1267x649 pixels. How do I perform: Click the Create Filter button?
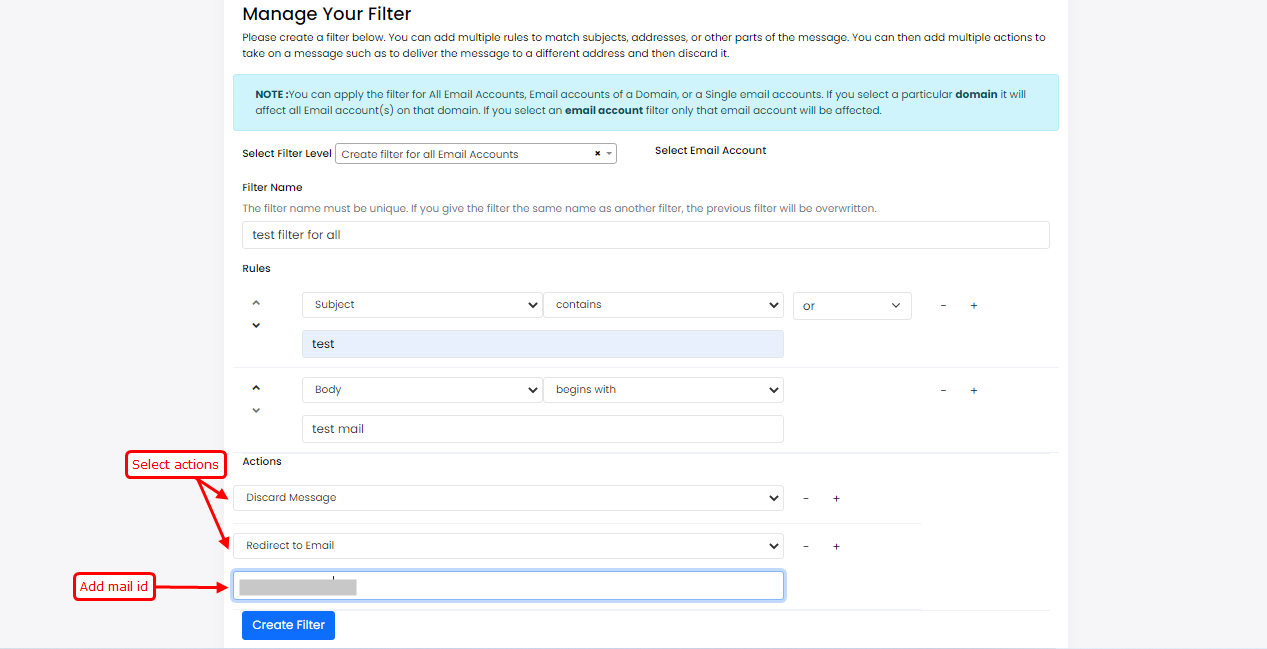[x=288, y=625]
